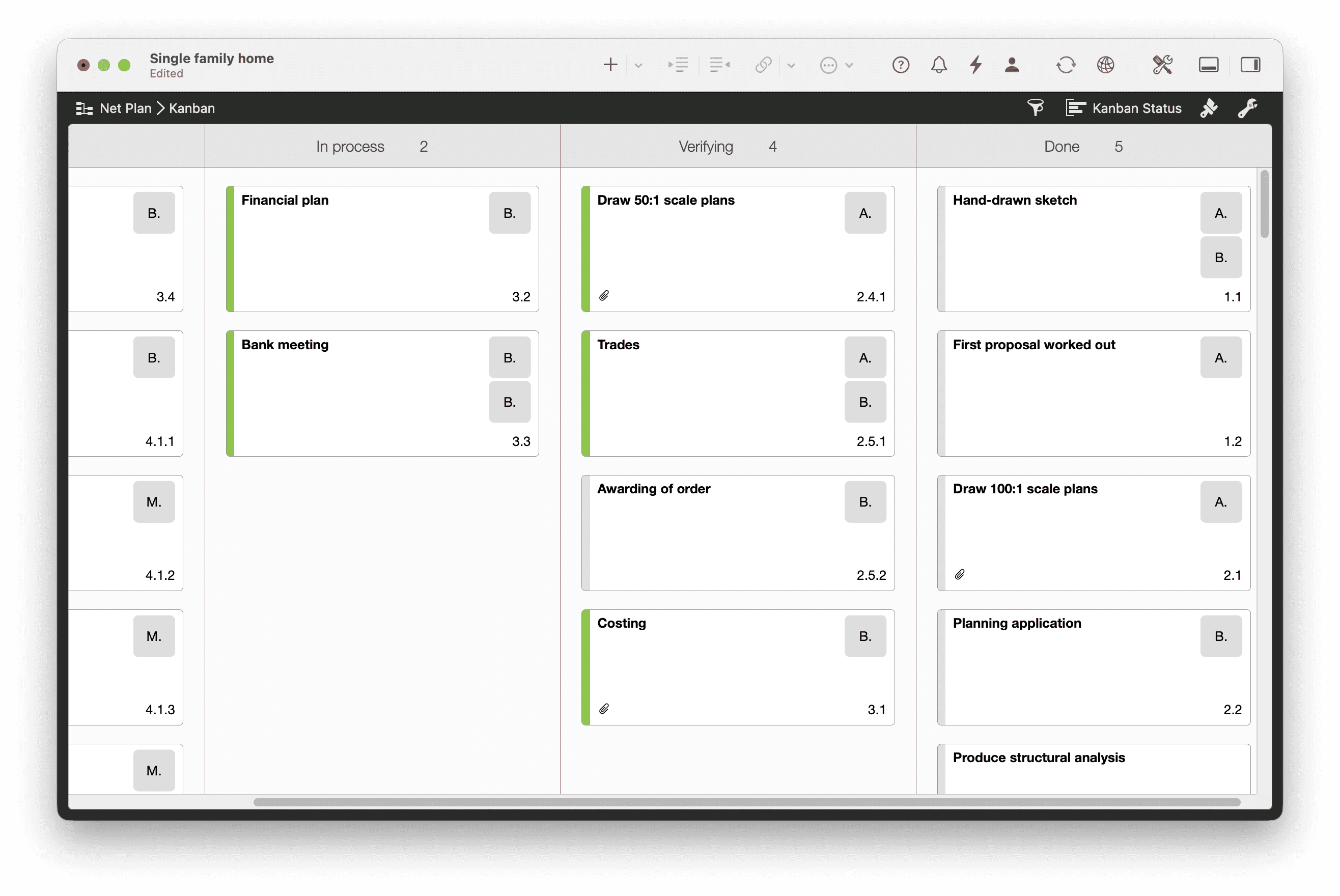This screenshot has width=1340, height=896.
Task: Click the Awarding of order card title
Action: pyautogui.click(x=653, y=489)
